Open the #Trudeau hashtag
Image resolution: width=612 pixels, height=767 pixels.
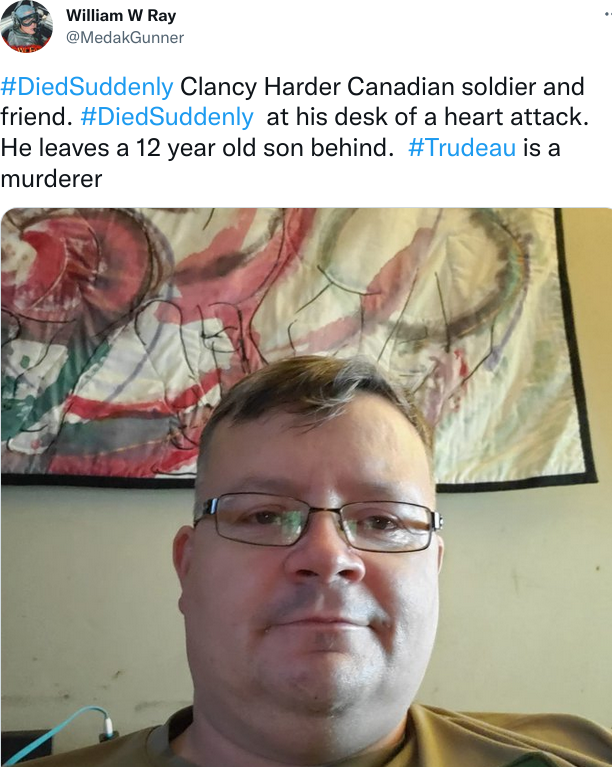[462, 147]
